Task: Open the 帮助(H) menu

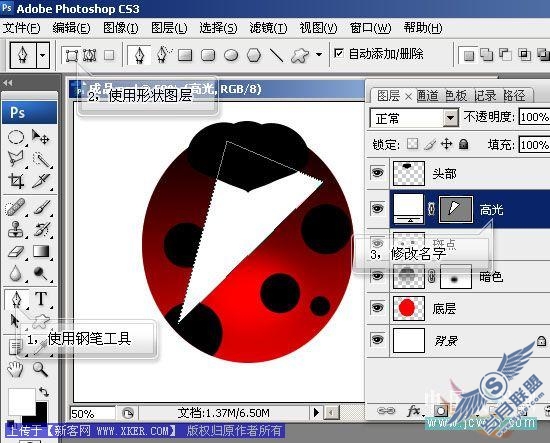Action: [x=423, y=28]
